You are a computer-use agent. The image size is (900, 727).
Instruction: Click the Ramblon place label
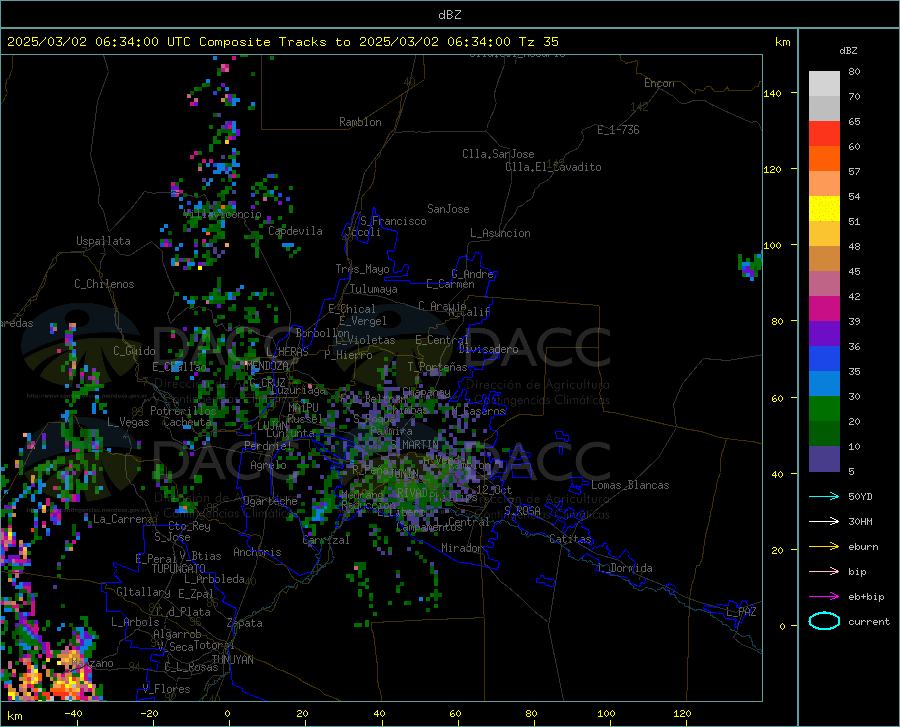[x=360, y=122]
